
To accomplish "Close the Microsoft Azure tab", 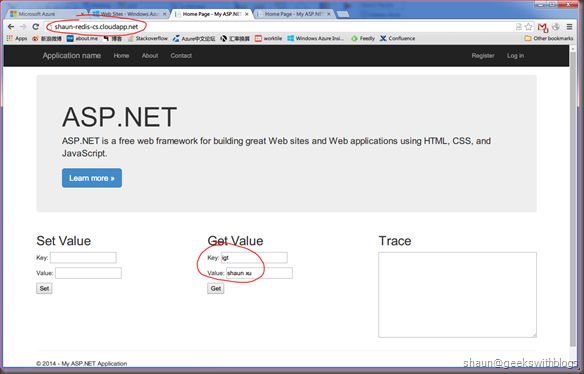I will point(82,14).
